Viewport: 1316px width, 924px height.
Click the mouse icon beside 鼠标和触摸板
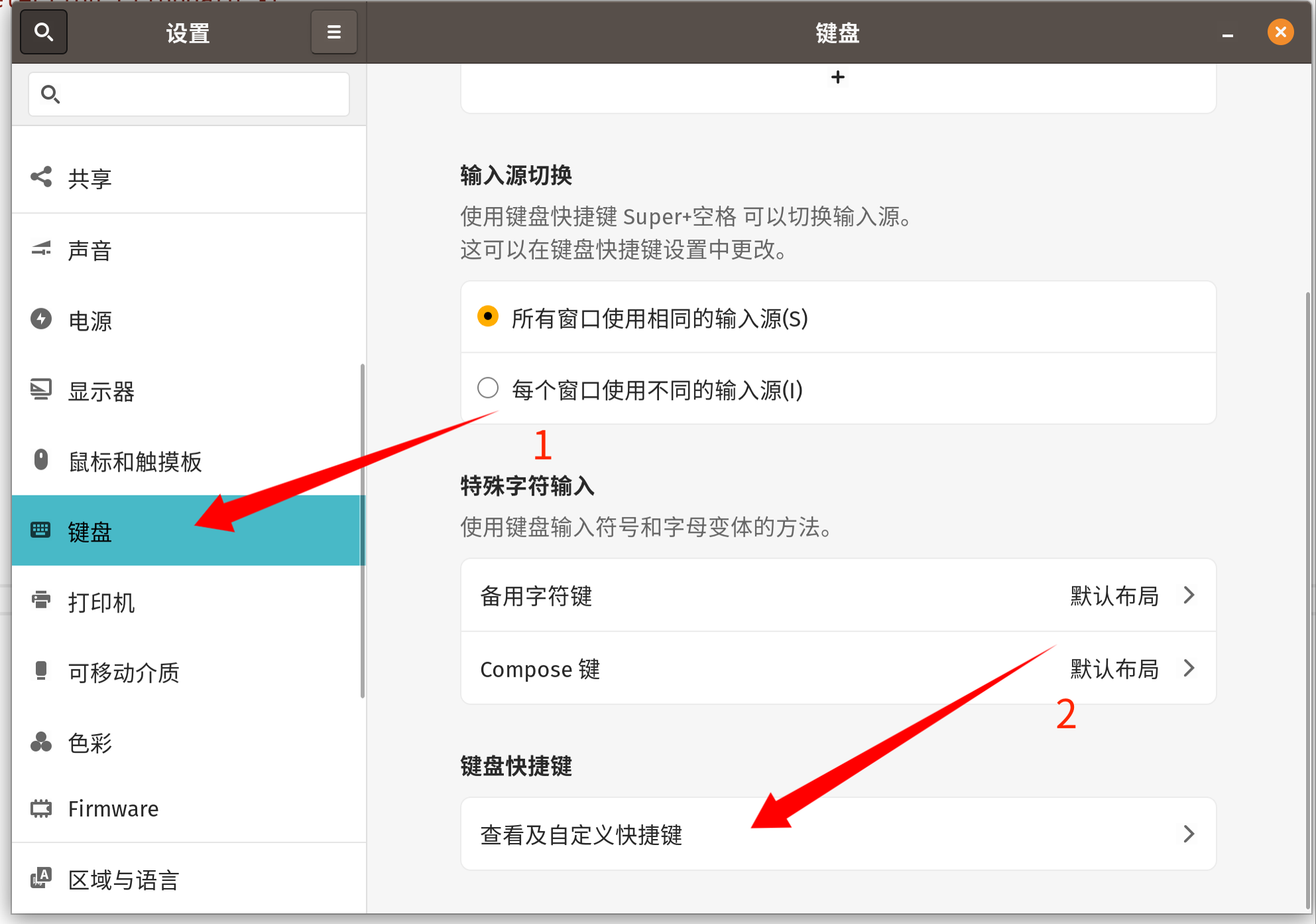click(41, 460)
